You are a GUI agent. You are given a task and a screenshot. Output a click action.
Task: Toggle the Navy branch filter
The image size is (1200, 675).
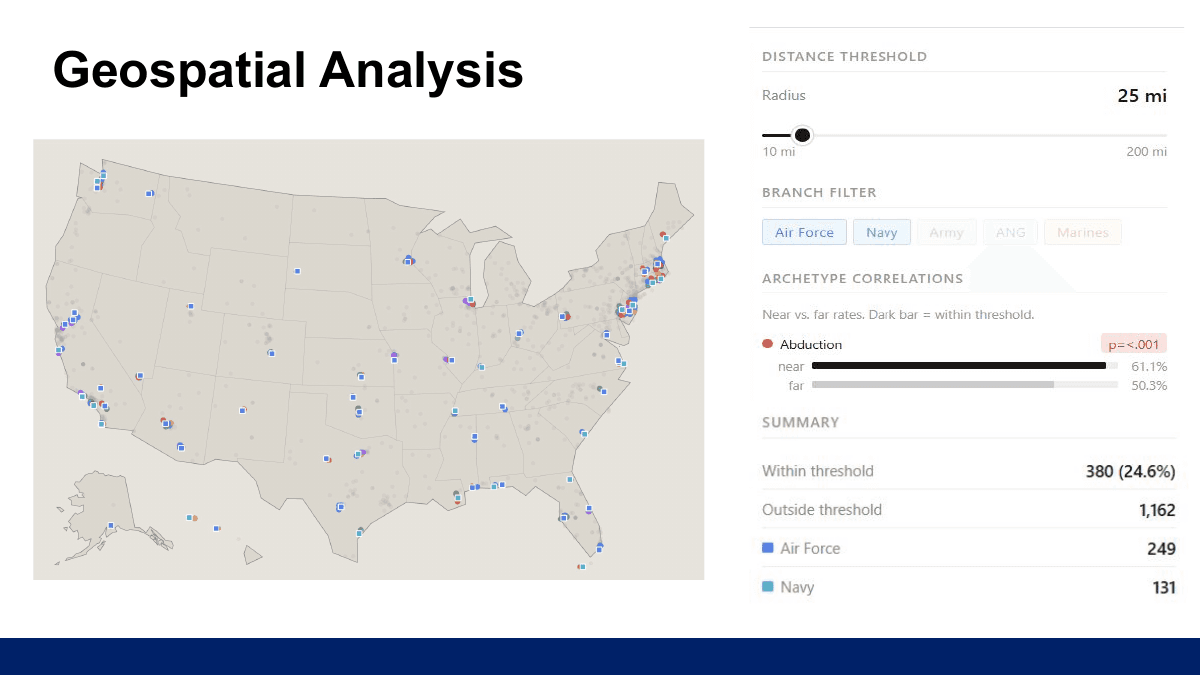[881, 232]
